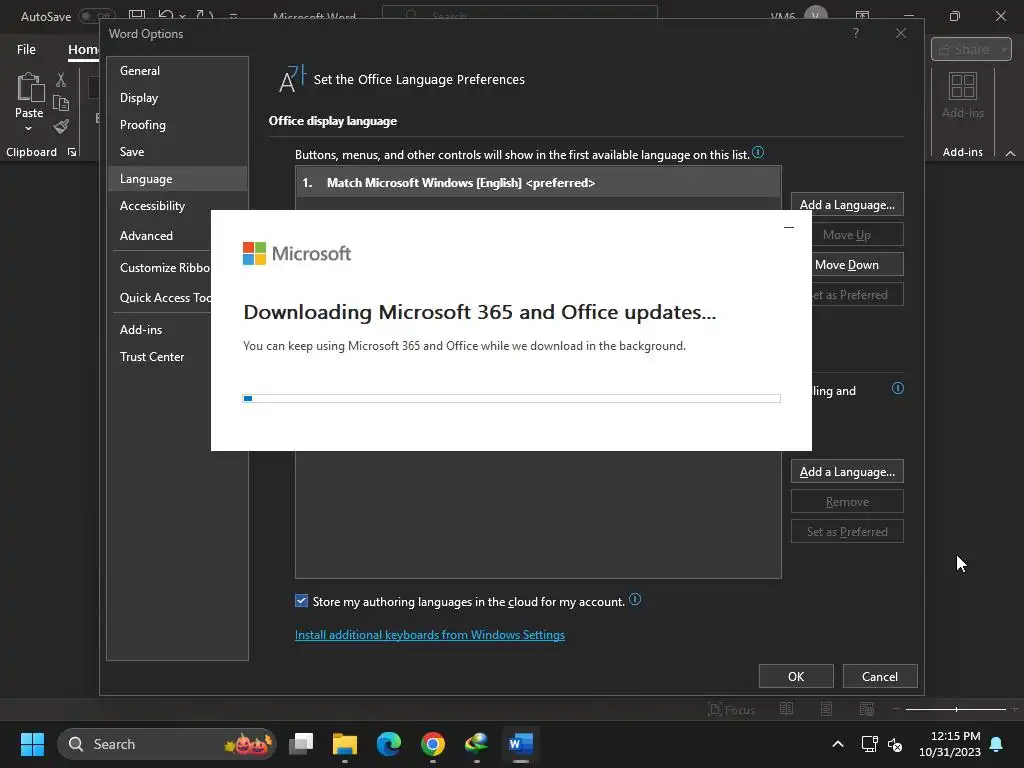Open the network status tray icon
This screenshot has height=768, width=1024.
coord(869,744)
